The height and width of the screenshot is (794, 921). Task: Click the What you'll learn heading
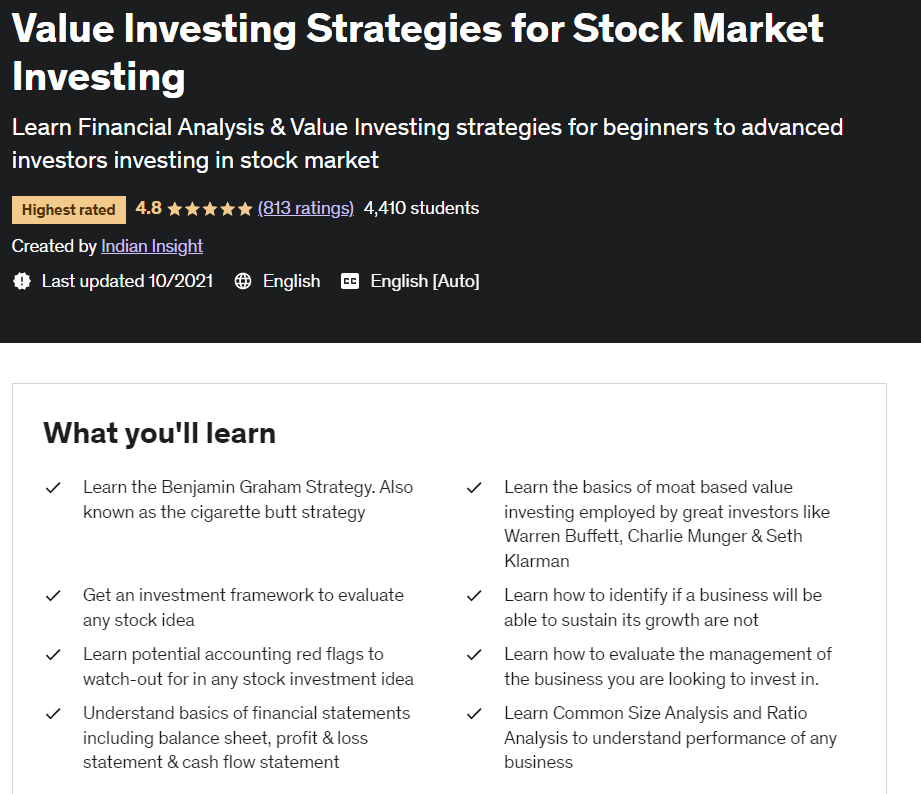[159, 433]
